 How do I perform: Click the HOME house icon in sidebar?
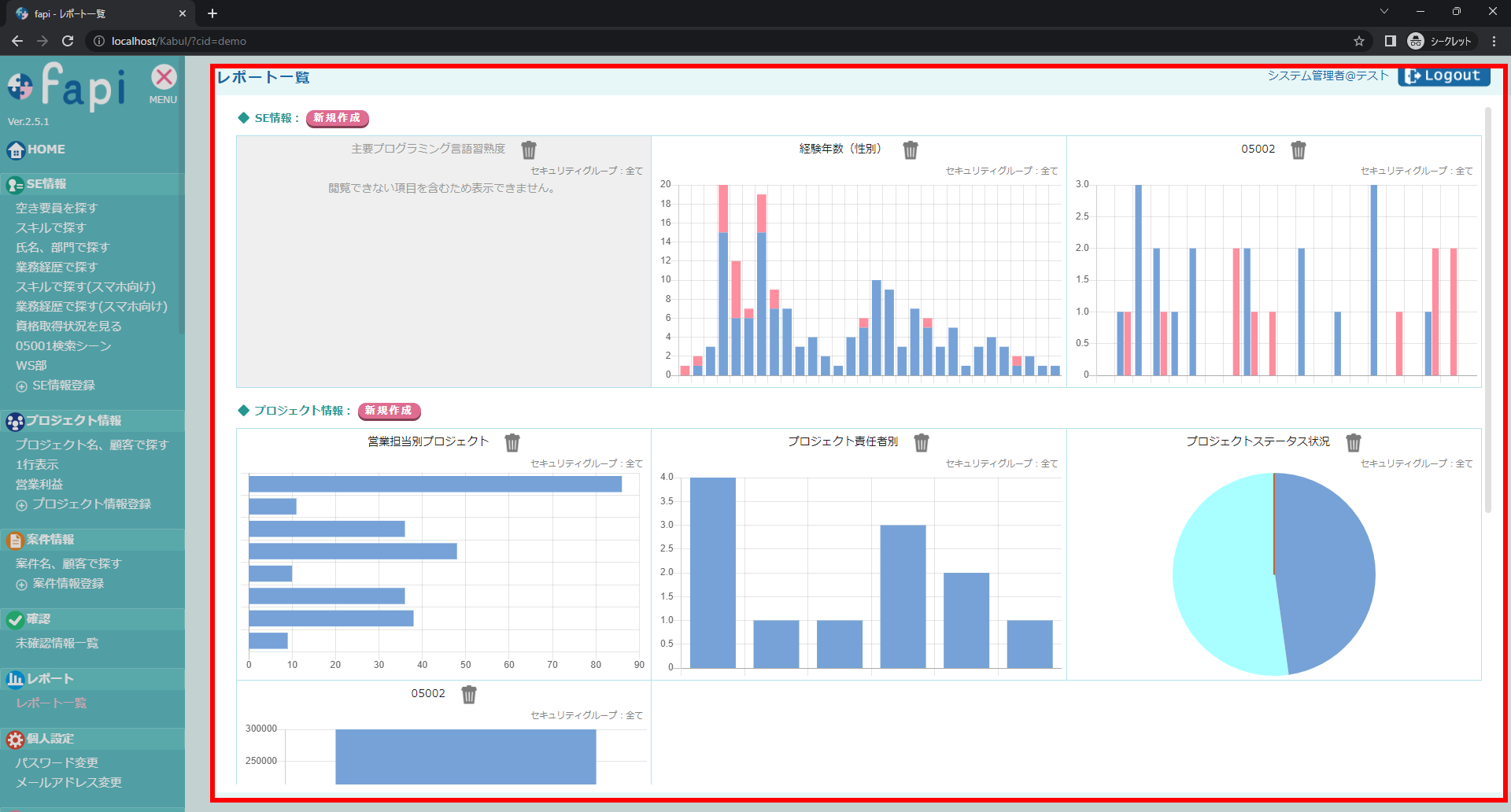tap(16, 150)
